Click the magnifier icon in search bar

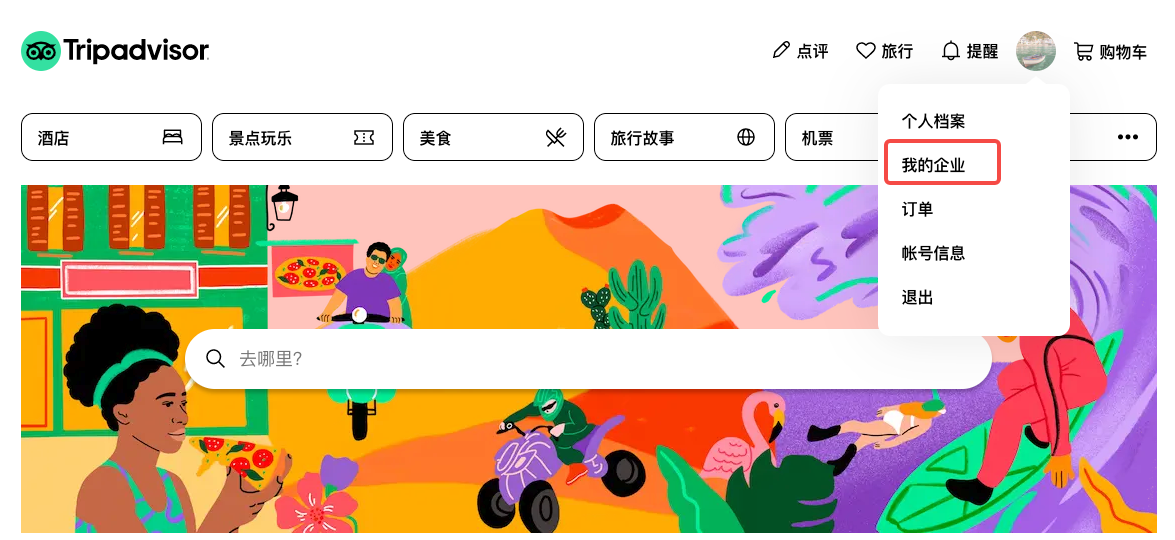[215, 359]
